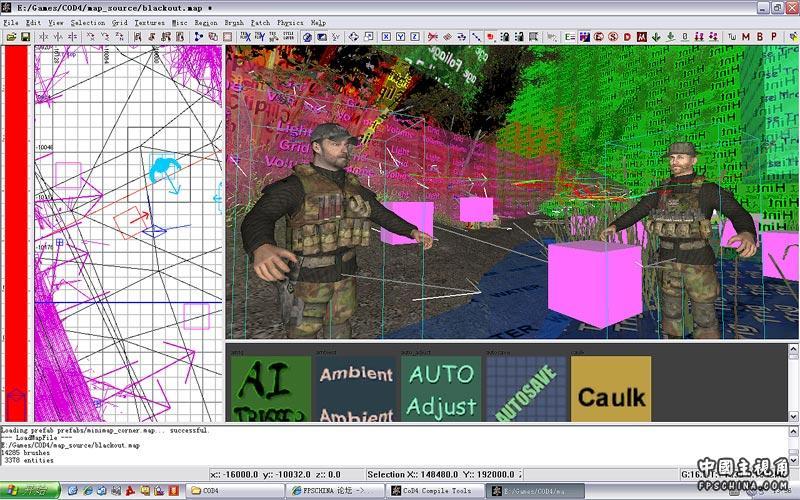Viewport: 800px width, 500px height.
Task: Click the red Z-height view strip
Action: click(16, 233)
